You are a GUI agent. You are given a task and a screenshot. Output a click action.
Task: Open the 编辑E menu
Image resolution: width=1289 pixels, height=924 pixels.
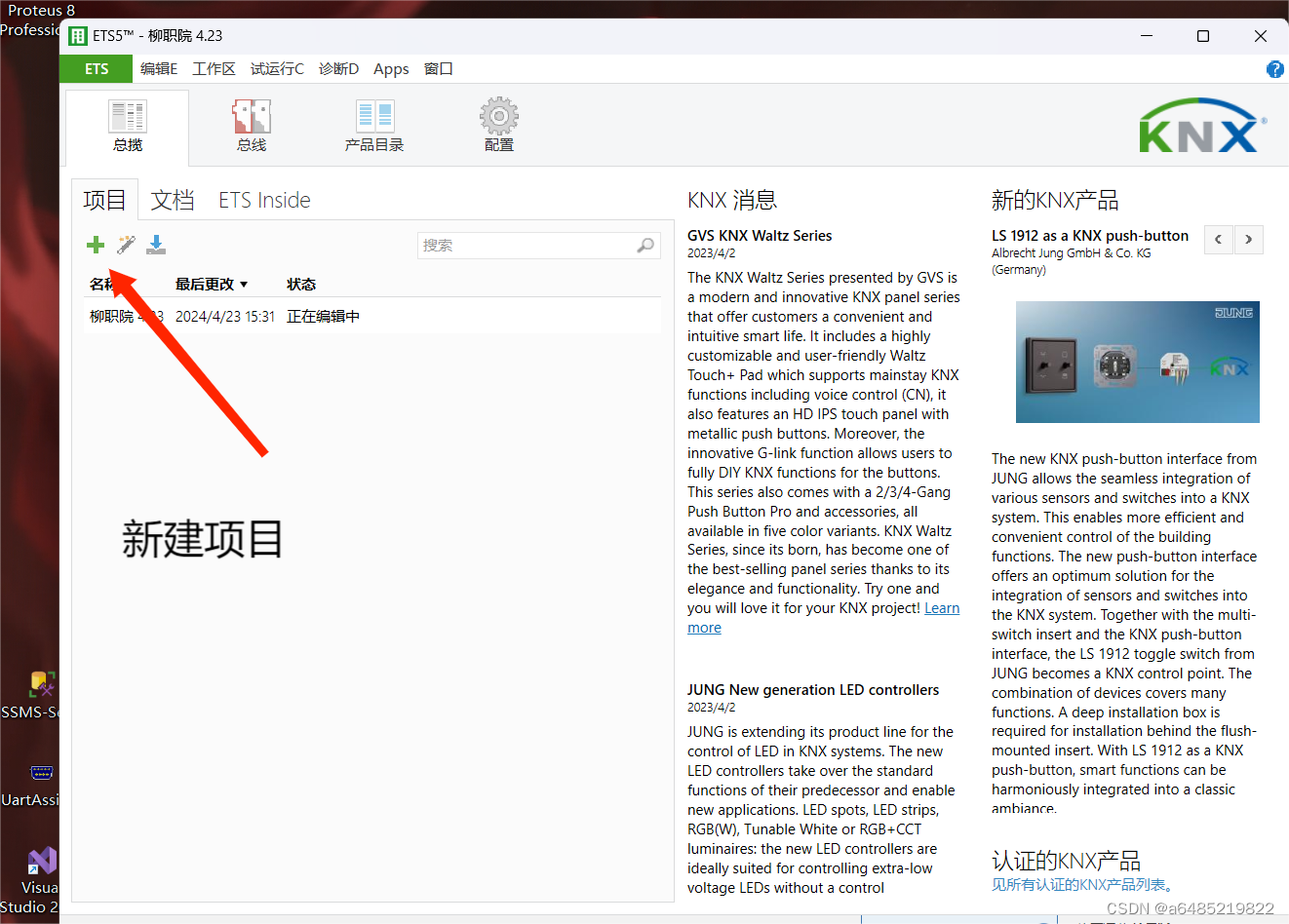coord(159,69)
